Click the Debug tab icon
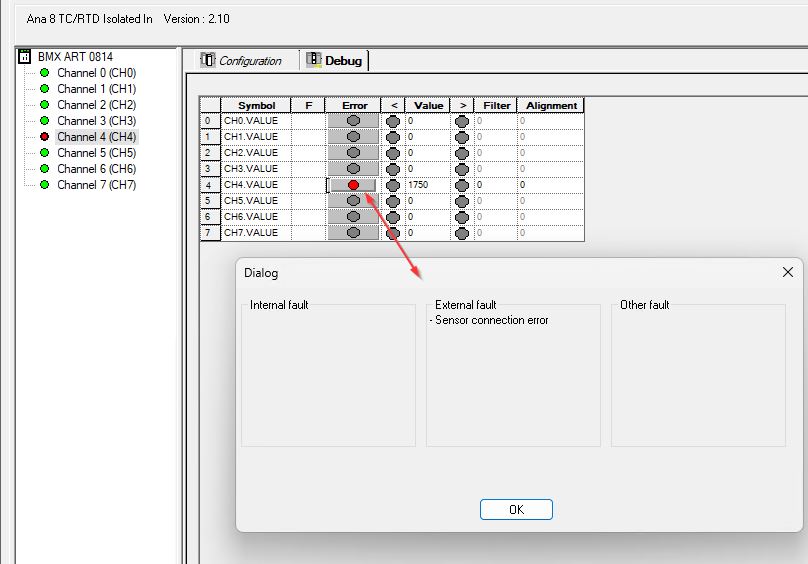 314,60
